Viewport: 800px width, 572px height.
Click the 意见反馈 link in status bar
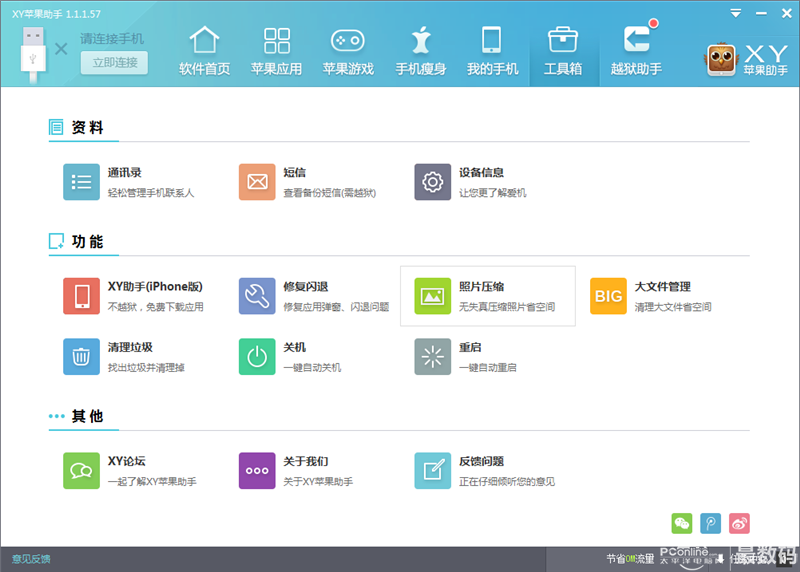coord(31,559)
